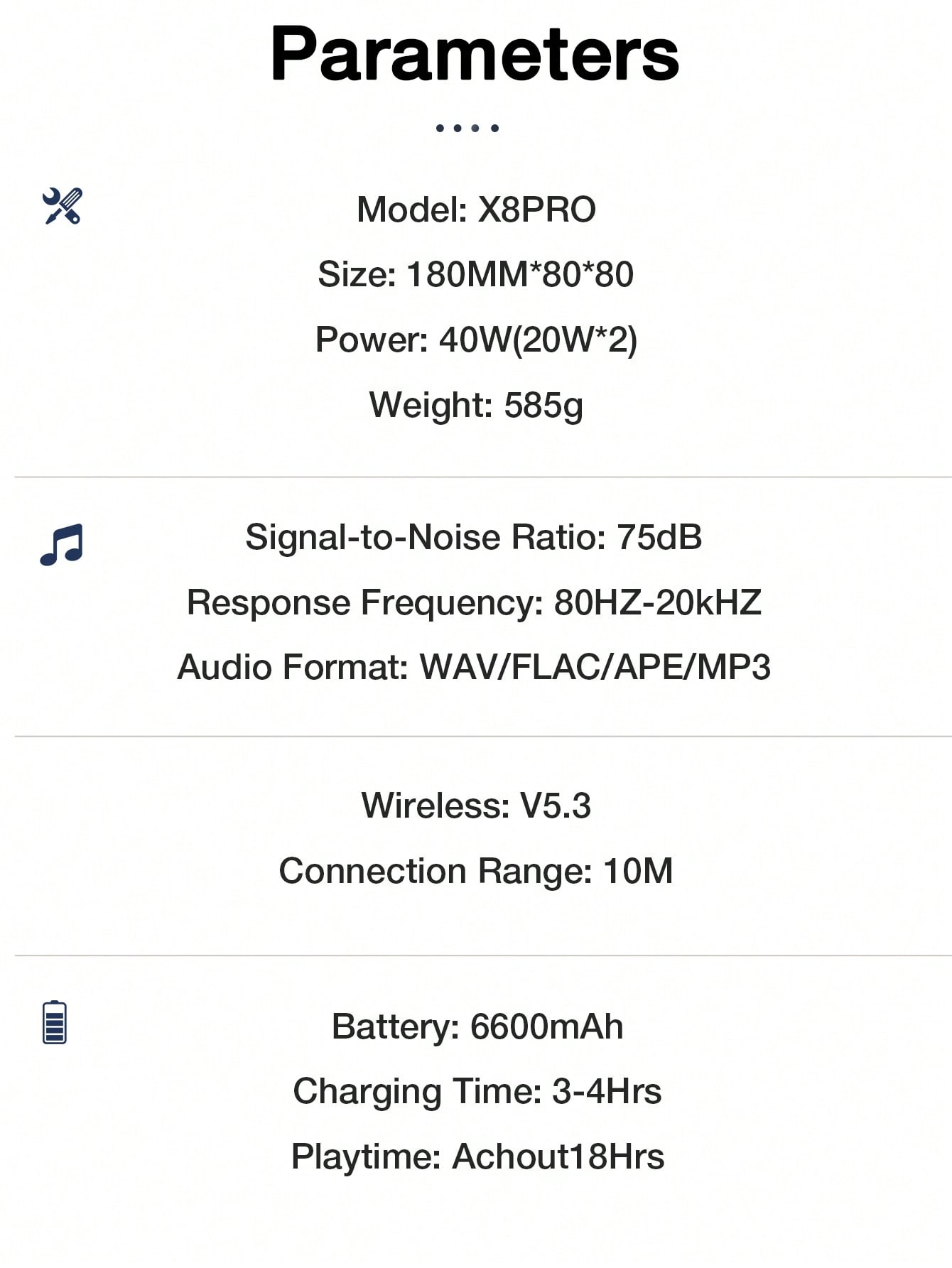Screen dimensions: 952x1268
Task: Click the music note icon
Action: 62,545
